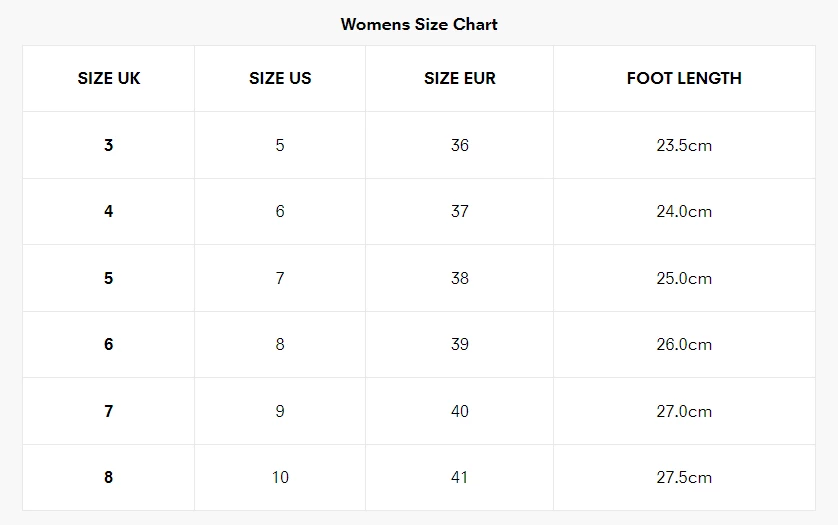Select EUR size 41 cell
838x525 pixels.
[460, 477]
